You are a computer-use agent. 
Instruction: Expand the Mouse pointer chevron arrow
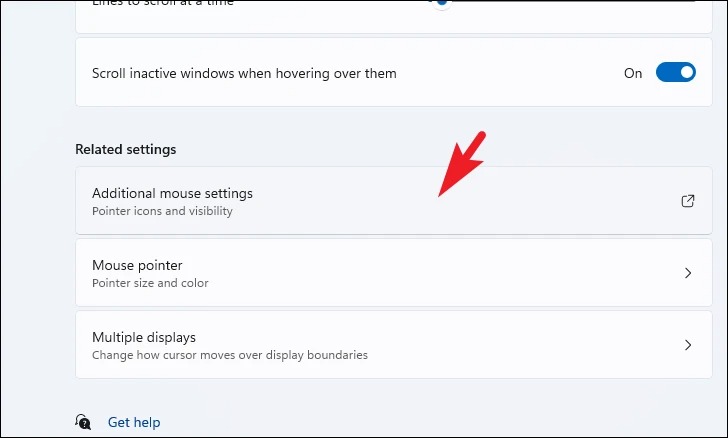[688, 273]
